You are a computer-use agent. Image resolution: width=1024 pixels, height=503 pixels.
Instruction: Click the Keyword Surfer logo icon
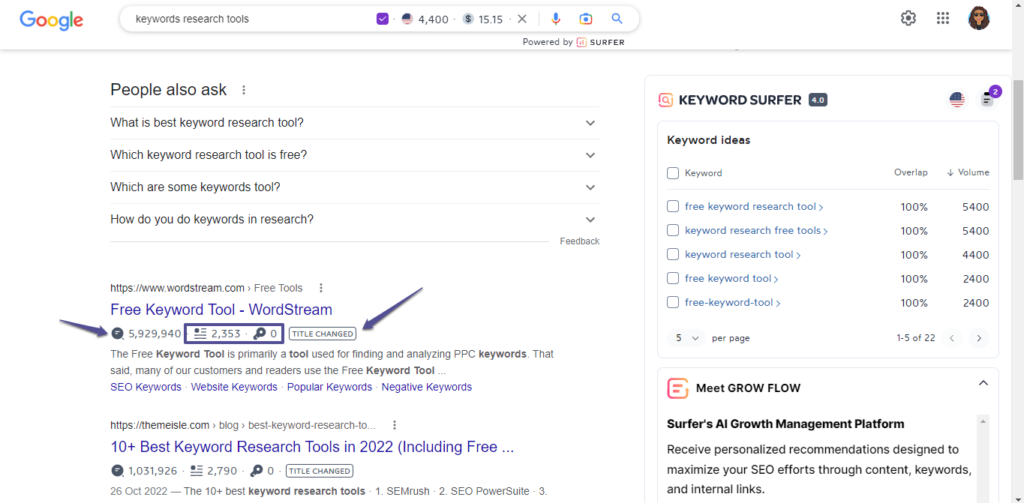coord(665,100)
